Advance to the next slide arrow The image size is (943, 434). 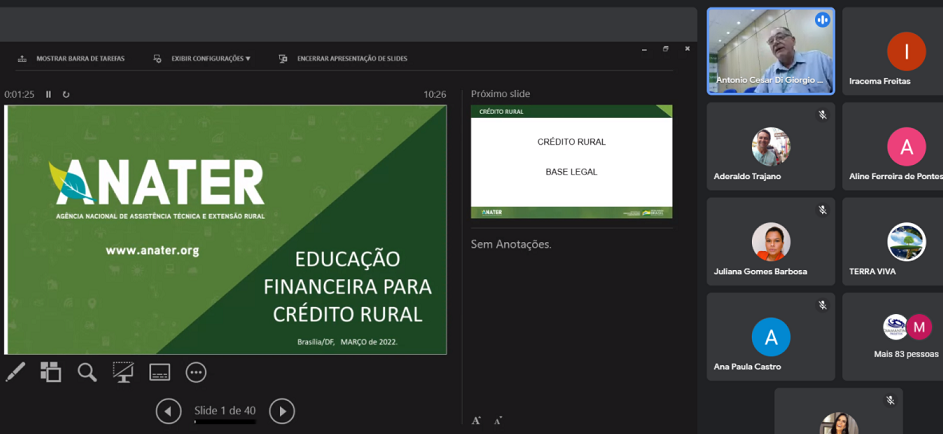[x=282, y=411]
